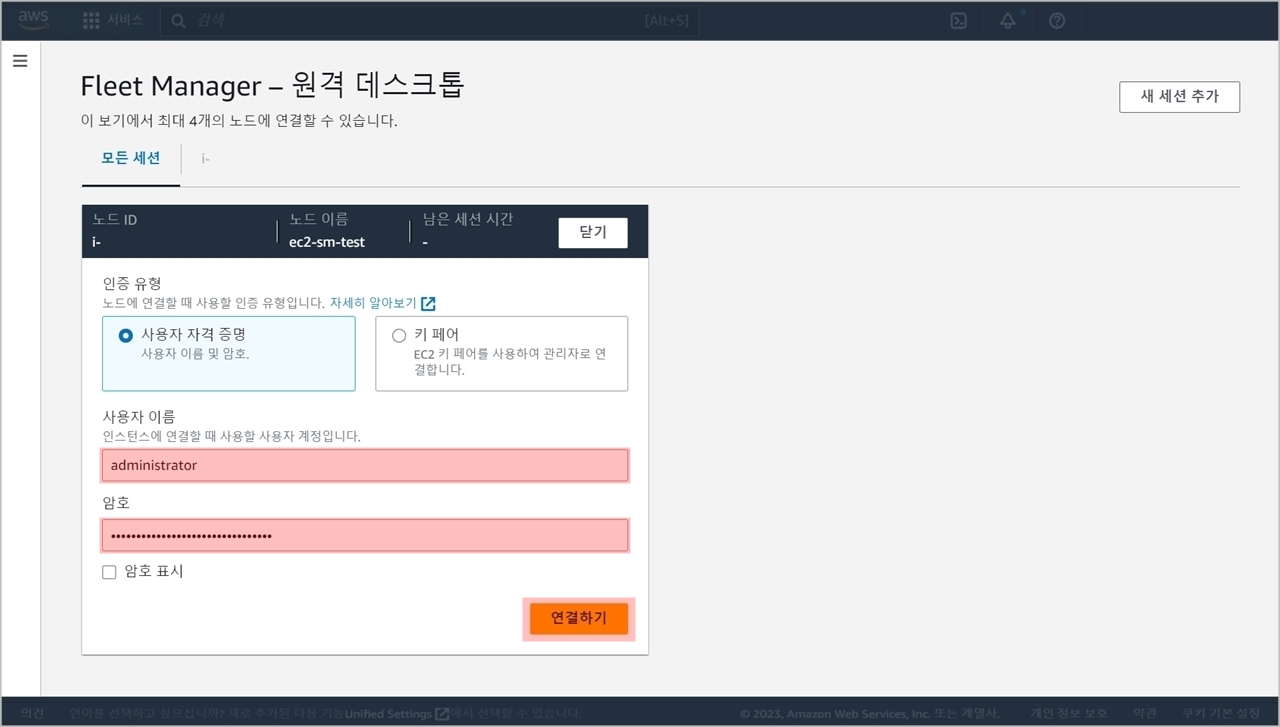
Task: Click Fleet Manager page heading
Action: [x=272, y=86]
